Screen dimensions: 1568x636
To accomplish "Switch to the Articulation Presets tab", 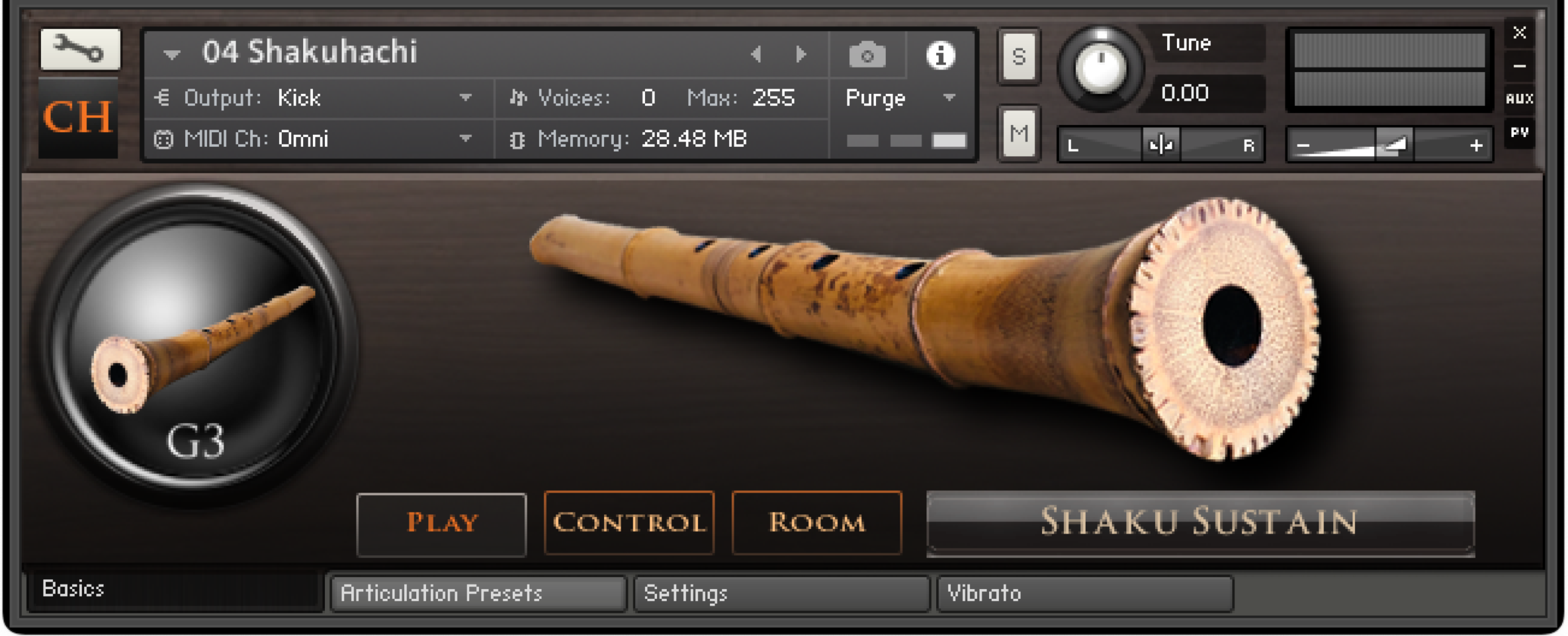I will [478, 593].
